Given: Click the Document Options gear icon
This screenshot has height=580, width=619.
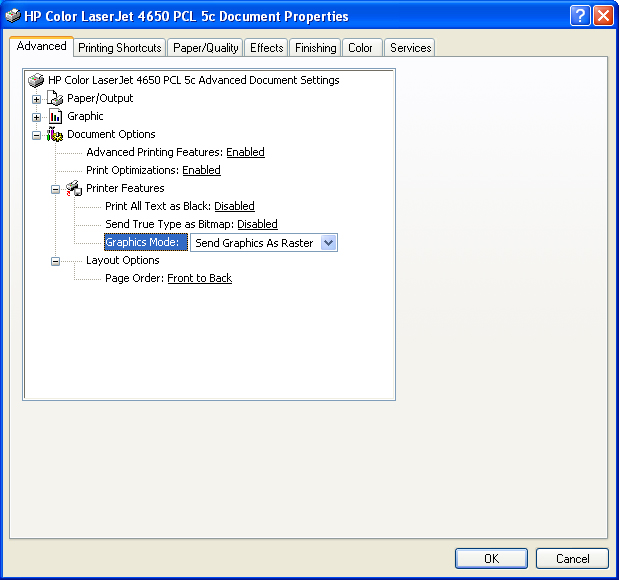Looking at the screenshot, I should (x=55, y=135).
